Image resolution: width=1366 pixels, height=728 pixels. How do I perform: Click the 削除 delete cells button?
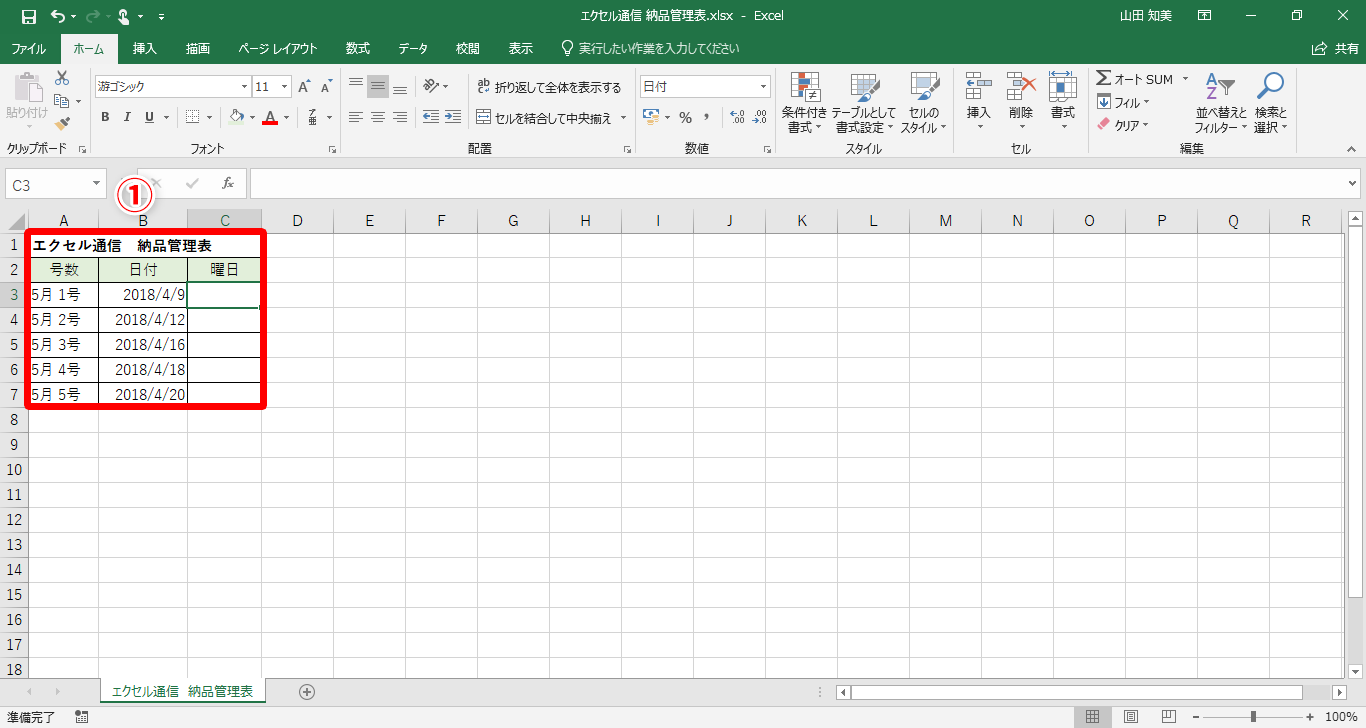coord(1020,104)
